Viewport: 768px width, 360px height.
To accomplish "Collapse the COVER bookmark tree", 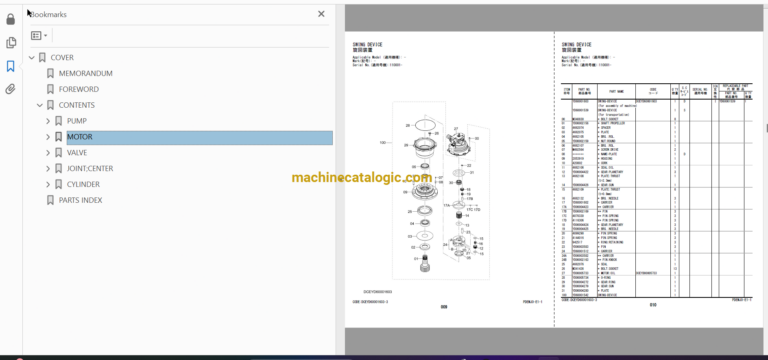I will [x=32, y=58].
